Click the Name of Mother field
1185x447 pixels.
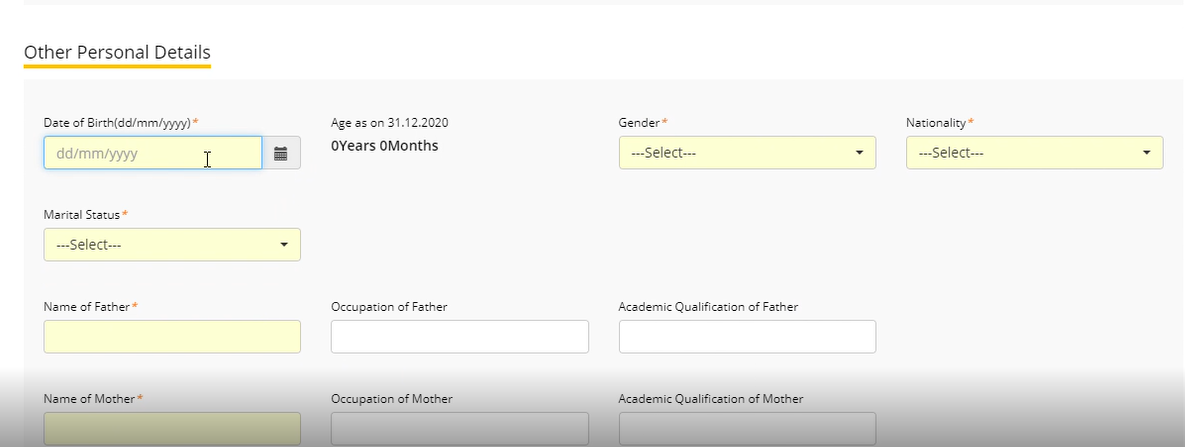[x=172, y=429]
